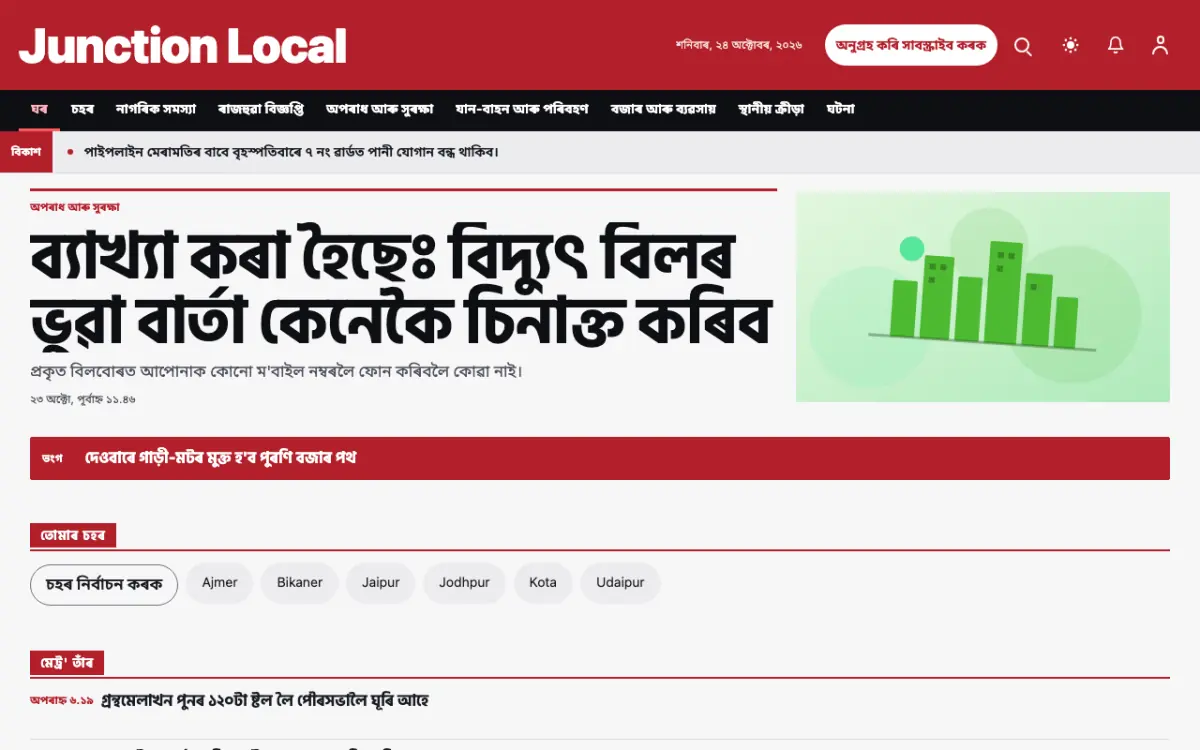Select the Jodhpur city chip
This screenshot has height=750, width=1200.
465,583
